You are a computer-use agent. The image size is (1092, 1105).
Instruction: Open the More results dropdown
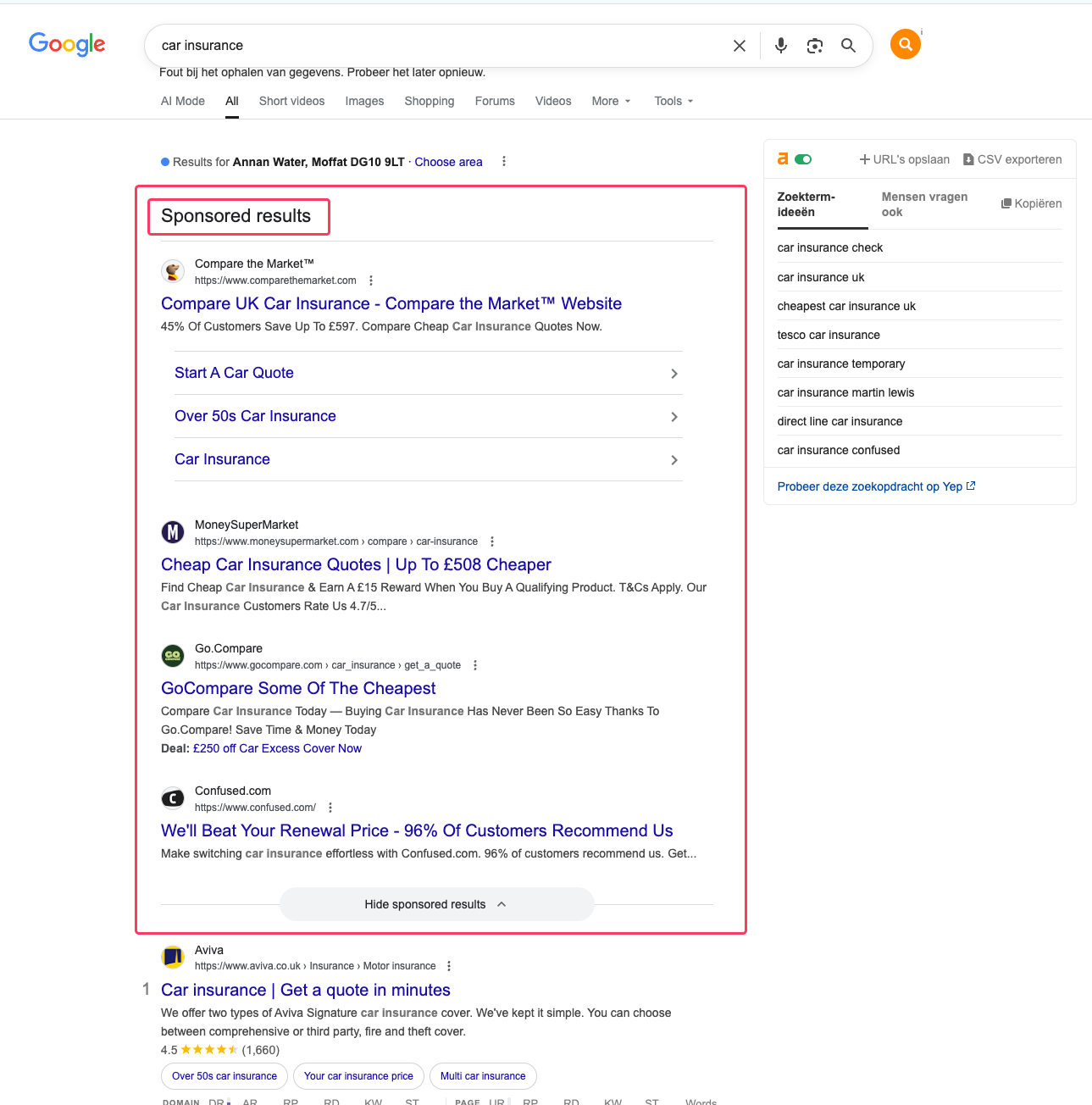(x=610, y=101)
